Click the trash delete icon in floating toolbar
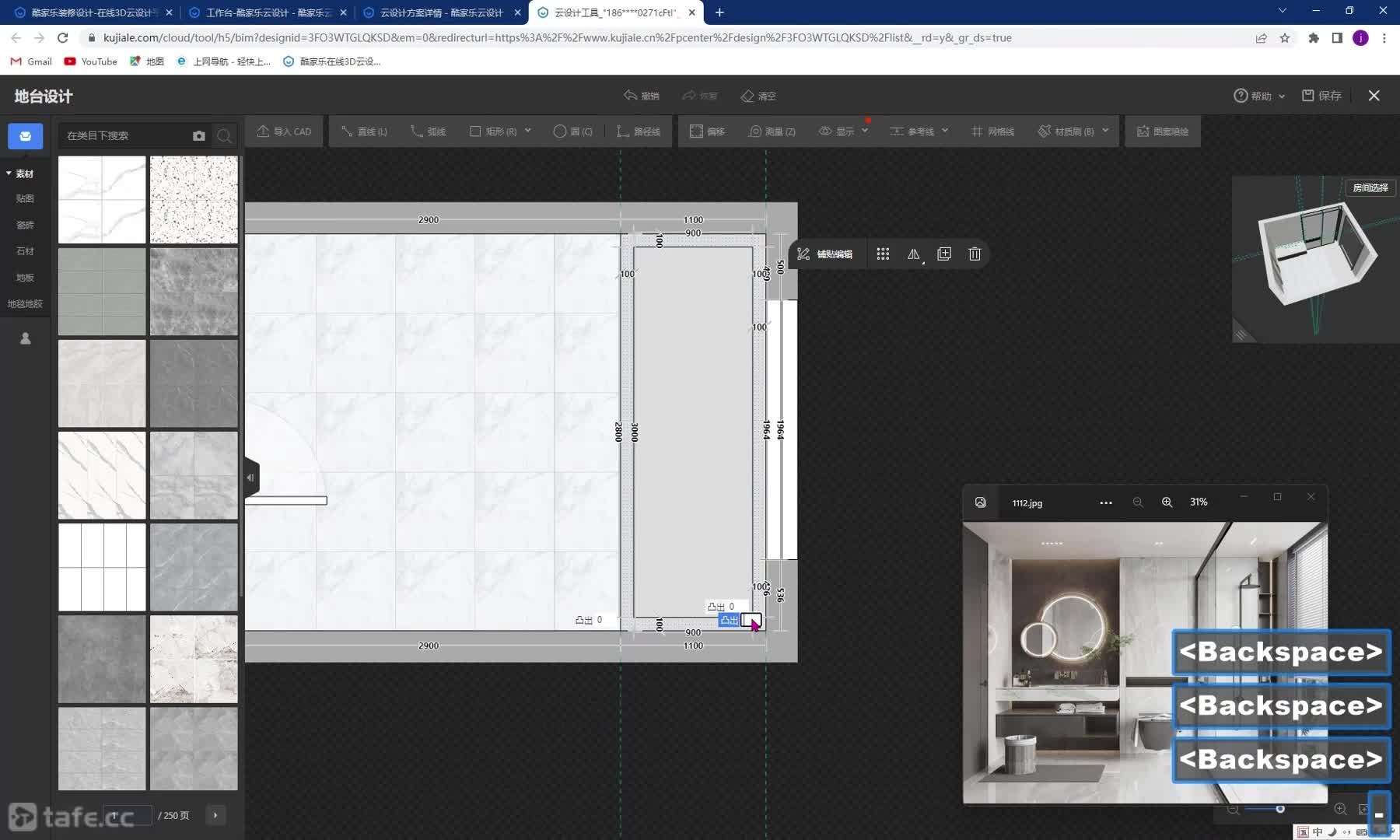 975,254
